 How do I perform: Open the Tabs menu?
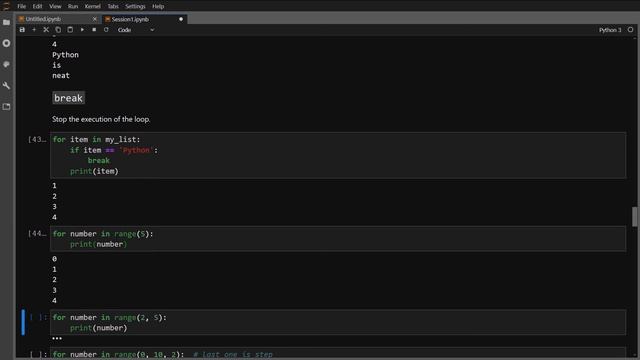coord(113,6)
